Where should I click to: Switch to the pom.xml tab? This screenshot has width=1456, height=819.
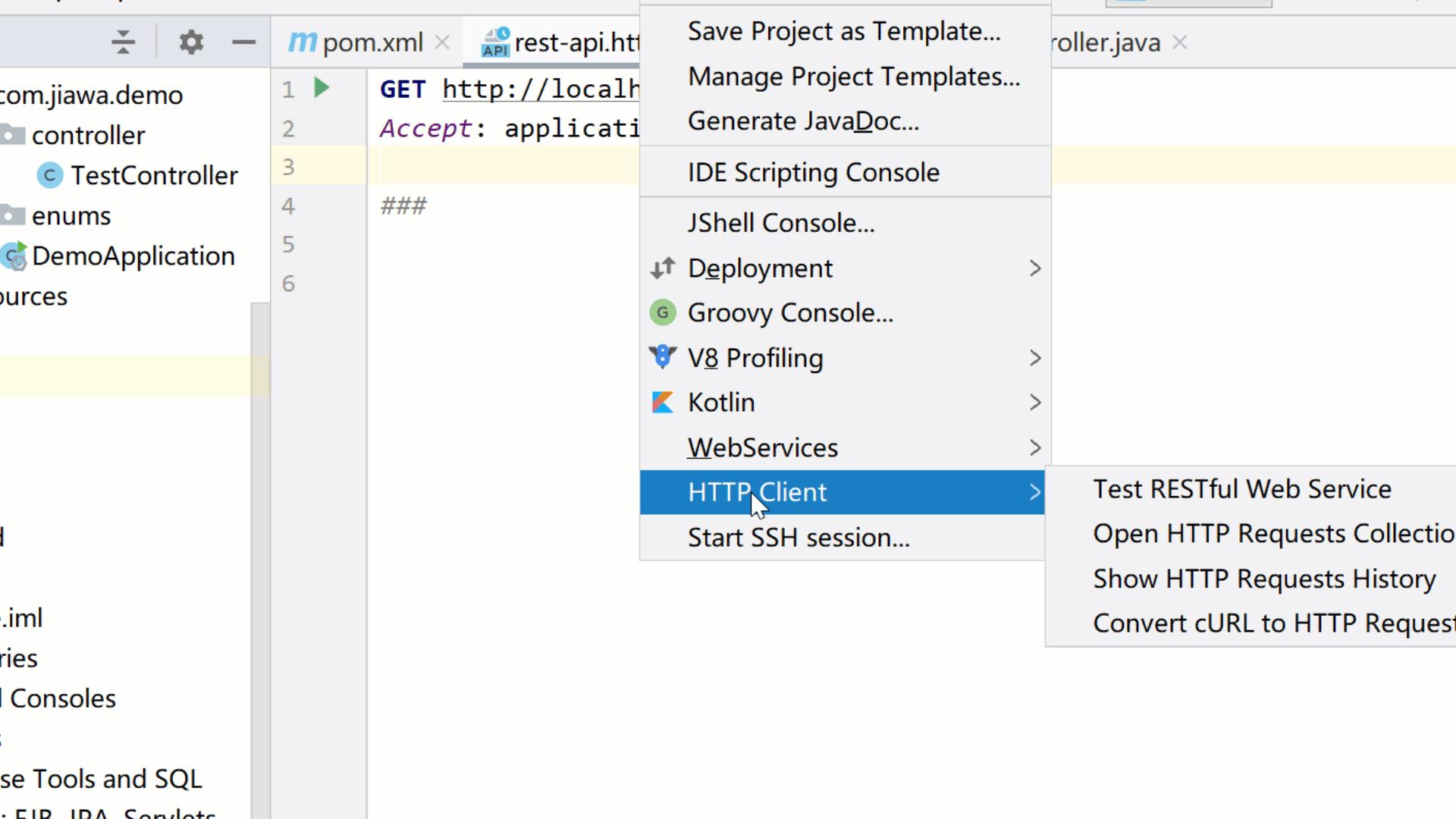coord(372,42)
